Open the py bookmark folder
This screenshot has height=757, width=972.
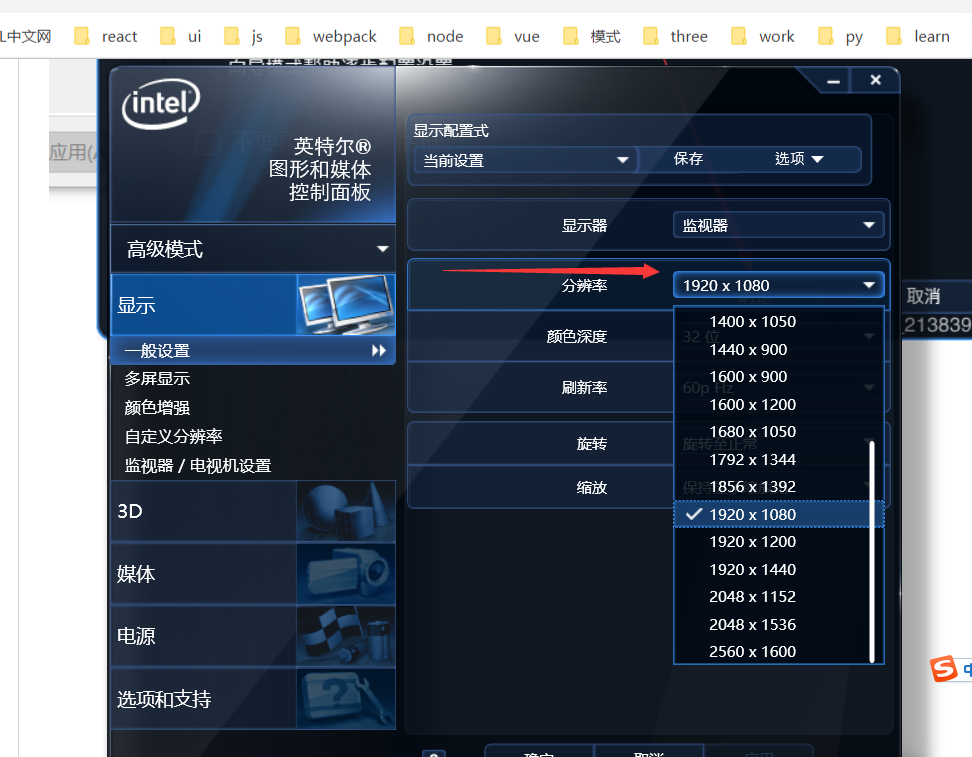tap(841, 37)
